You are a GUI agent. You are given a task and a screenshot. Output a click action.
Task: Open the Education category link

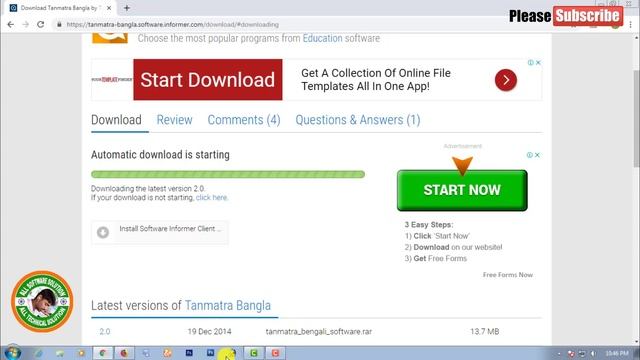click(x=322, y=38)
